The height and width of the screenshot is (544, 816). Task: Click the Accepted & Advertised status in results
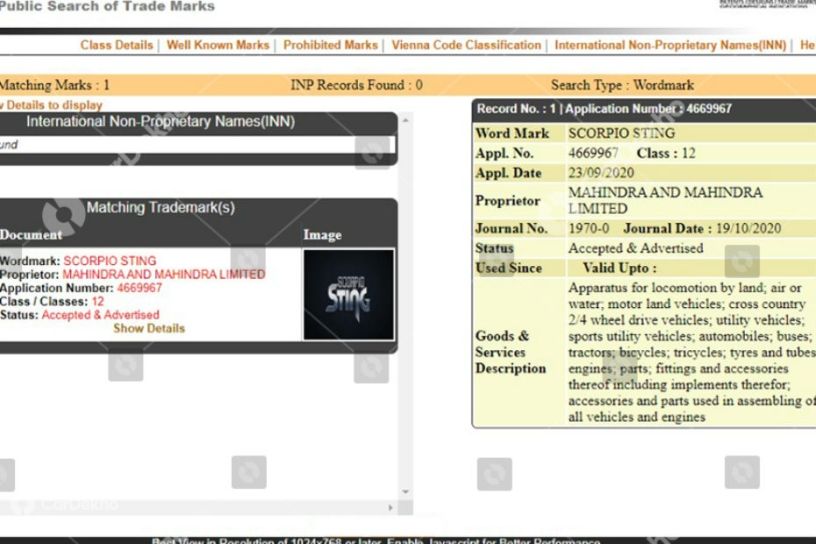pyautogui.click(x=100, y=315)
